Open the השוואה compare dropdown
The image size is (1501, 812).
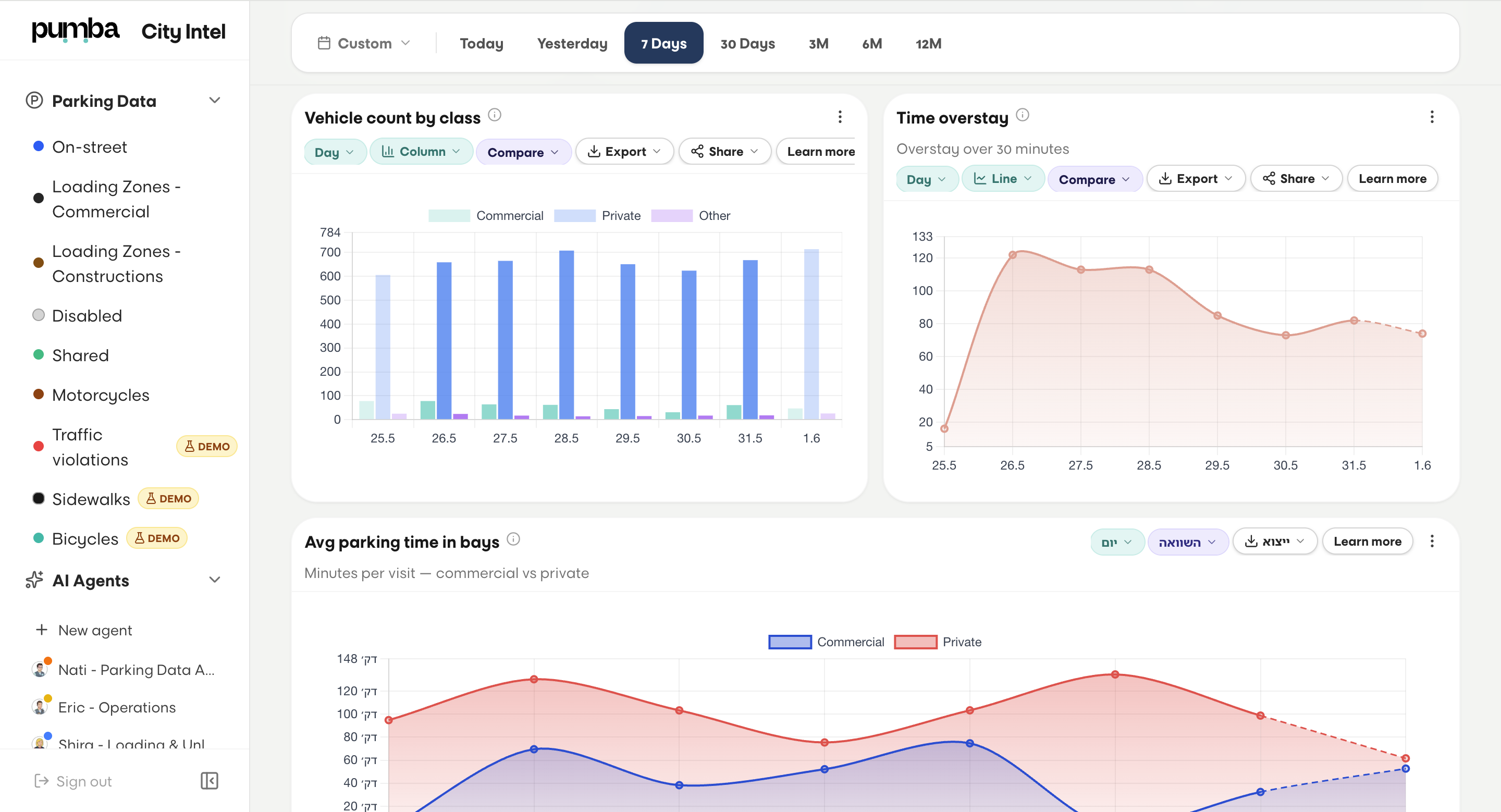(x=1188, y=542)
